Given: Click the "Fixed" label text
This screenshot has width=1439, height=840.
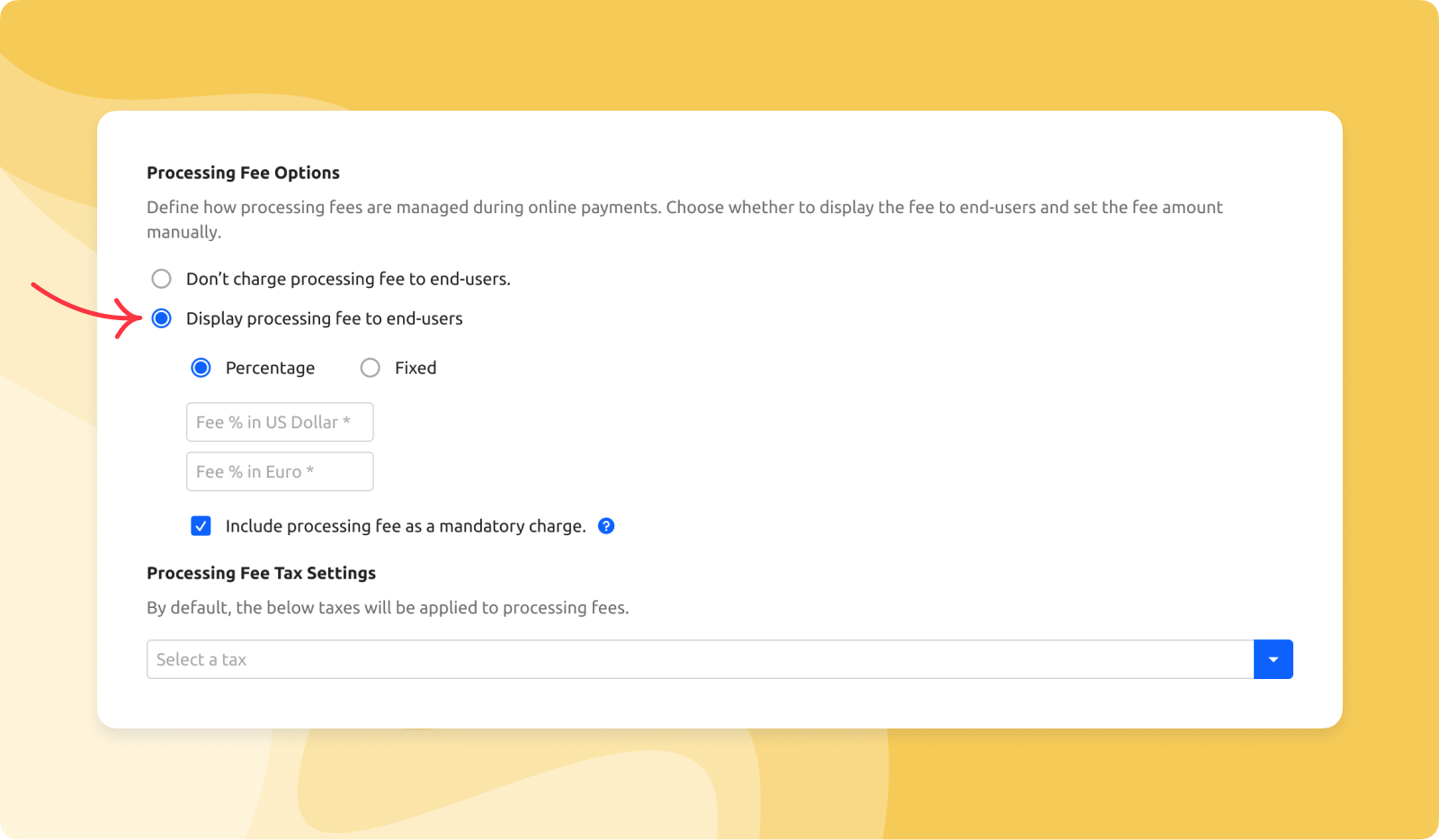Looking at the screenshot, I should tap(416, 368).
